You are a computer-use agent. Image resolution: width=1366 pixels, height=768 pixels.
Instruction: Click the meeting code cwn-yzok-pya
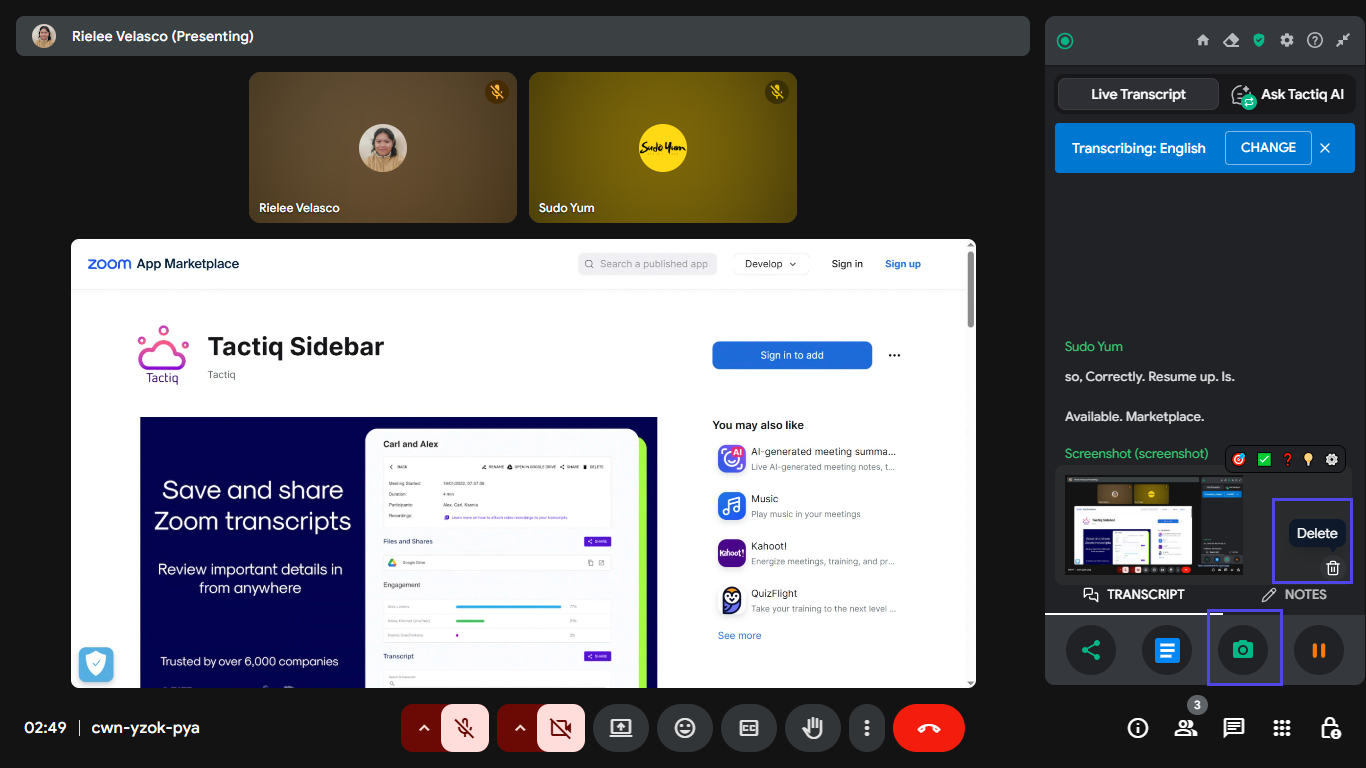point(145,728)
